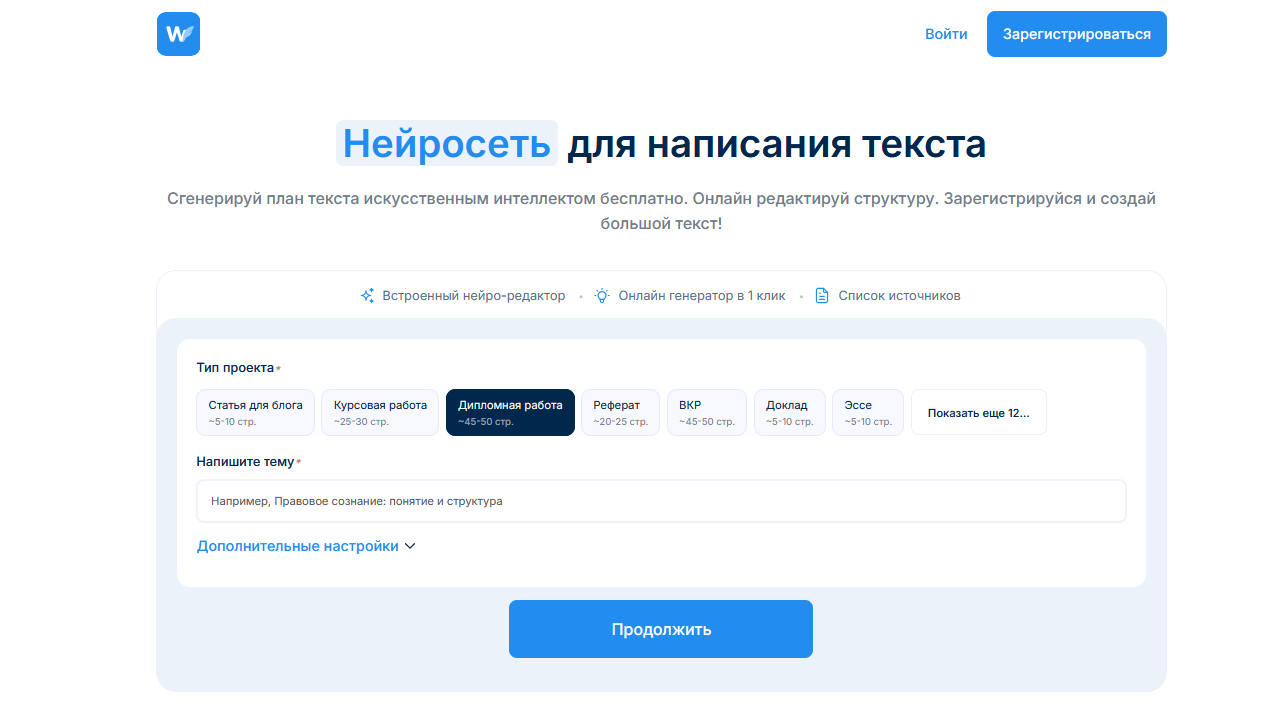The height and width of the screenshot is (720, 1280).
Task: Click the chevron next to Дополнительные настройки
Action: point(410,547)
